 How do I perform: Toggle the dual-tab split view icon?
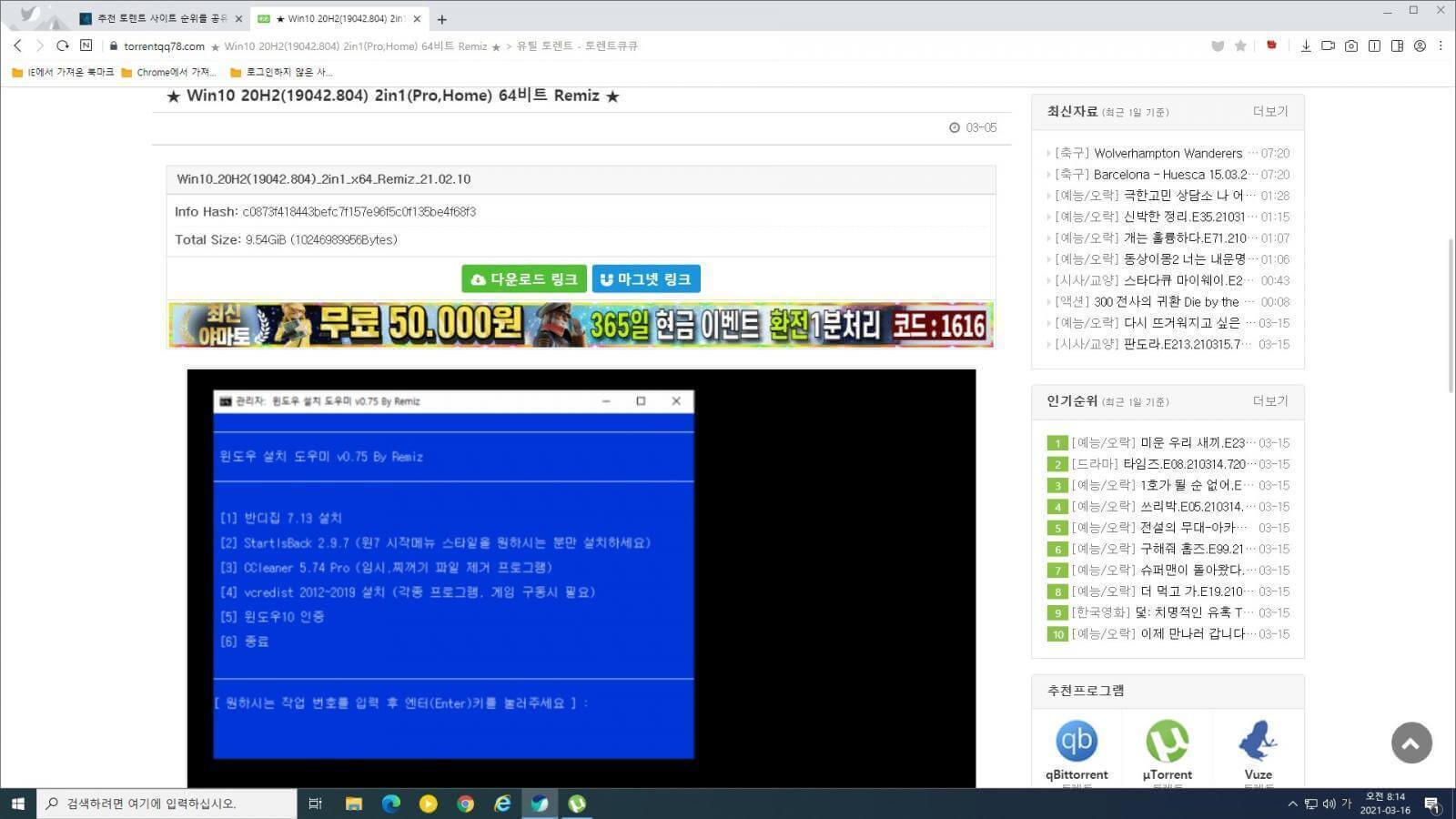click(x=1374, y=45)
